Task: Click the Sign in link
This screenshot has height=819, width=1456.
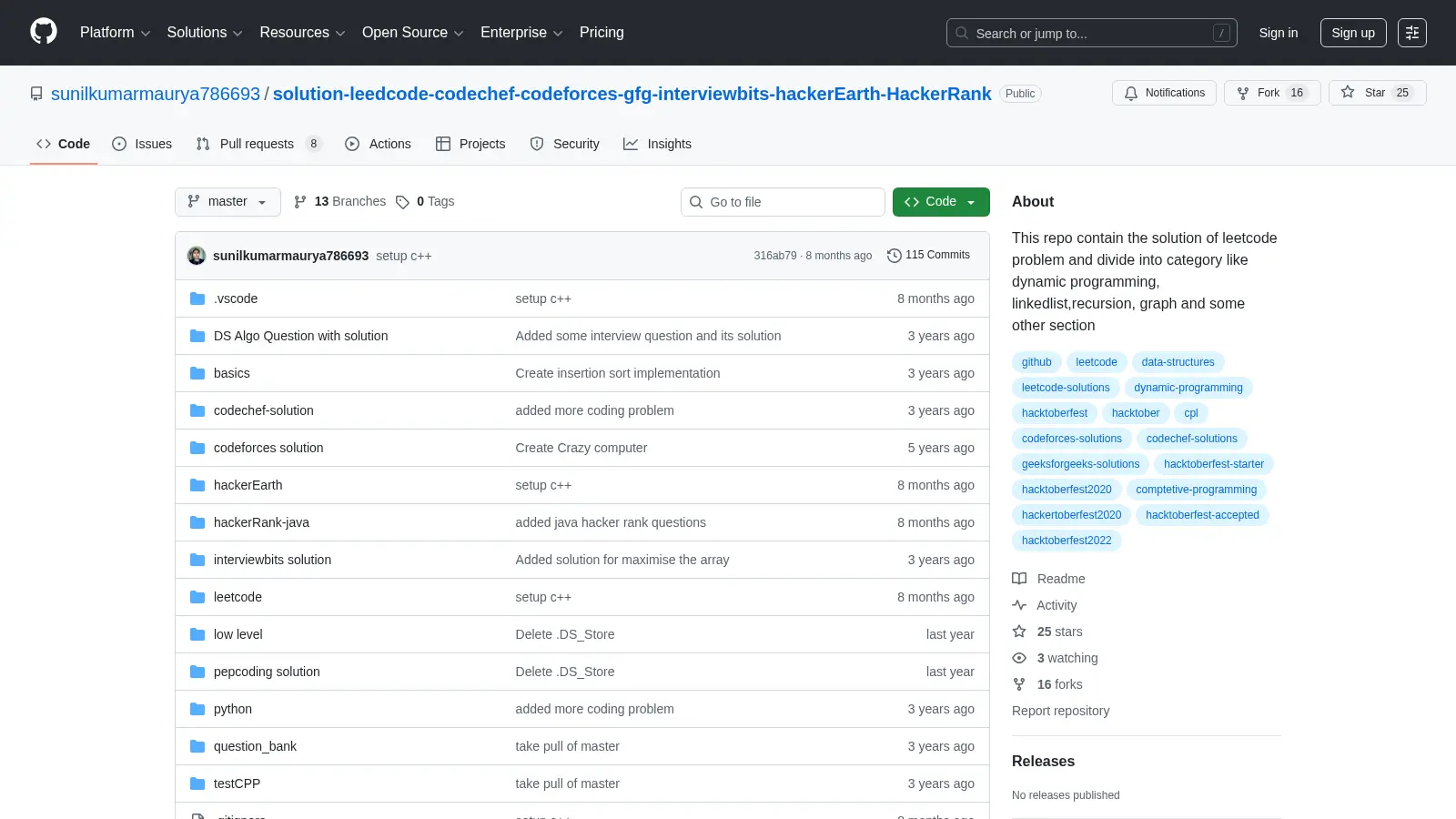Action: click(1279, 33)
